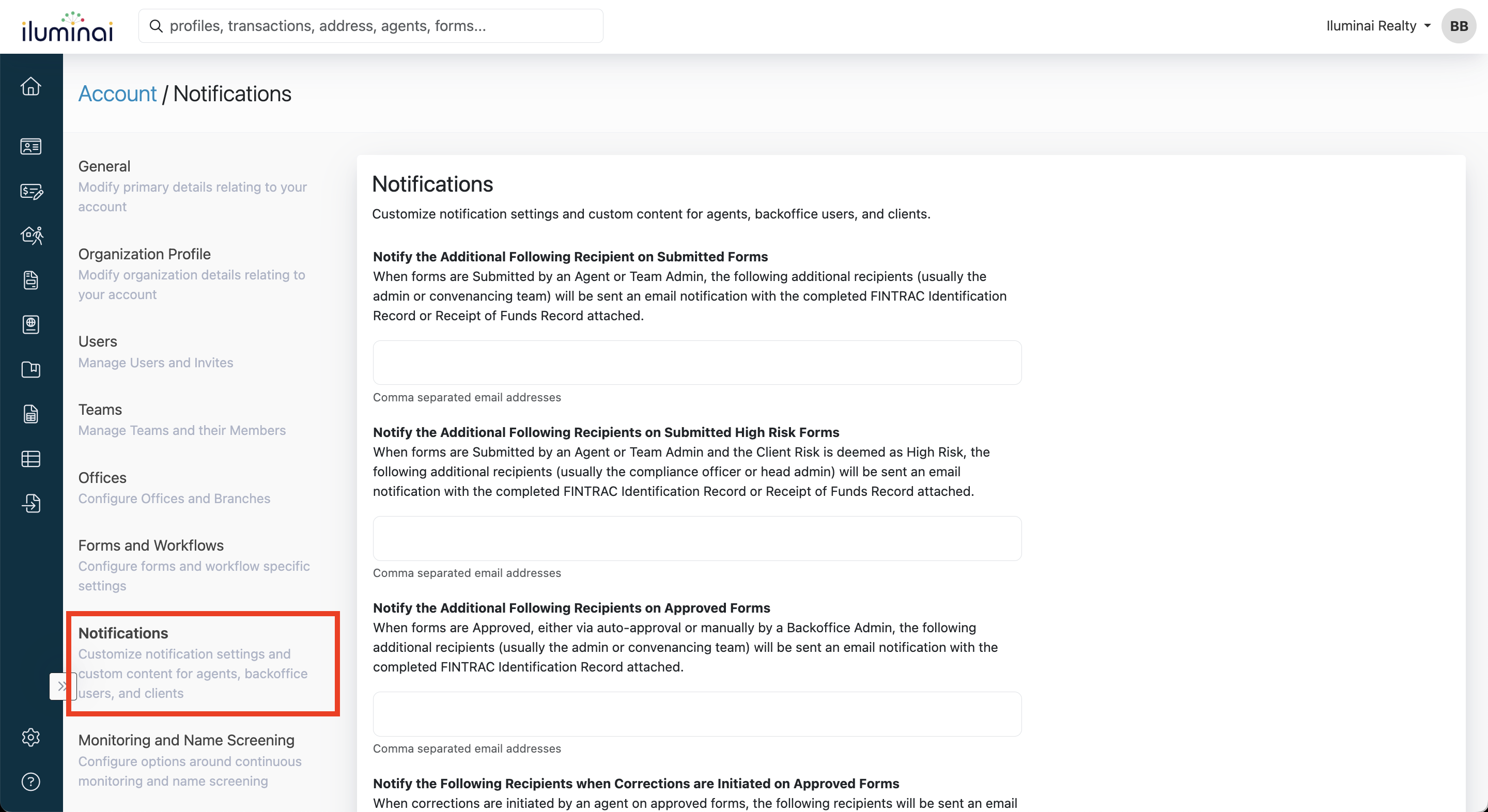The image size is (1488, 812).
Task: Focus the Submitted Forms recipients email field
Action: coord(696,363)
